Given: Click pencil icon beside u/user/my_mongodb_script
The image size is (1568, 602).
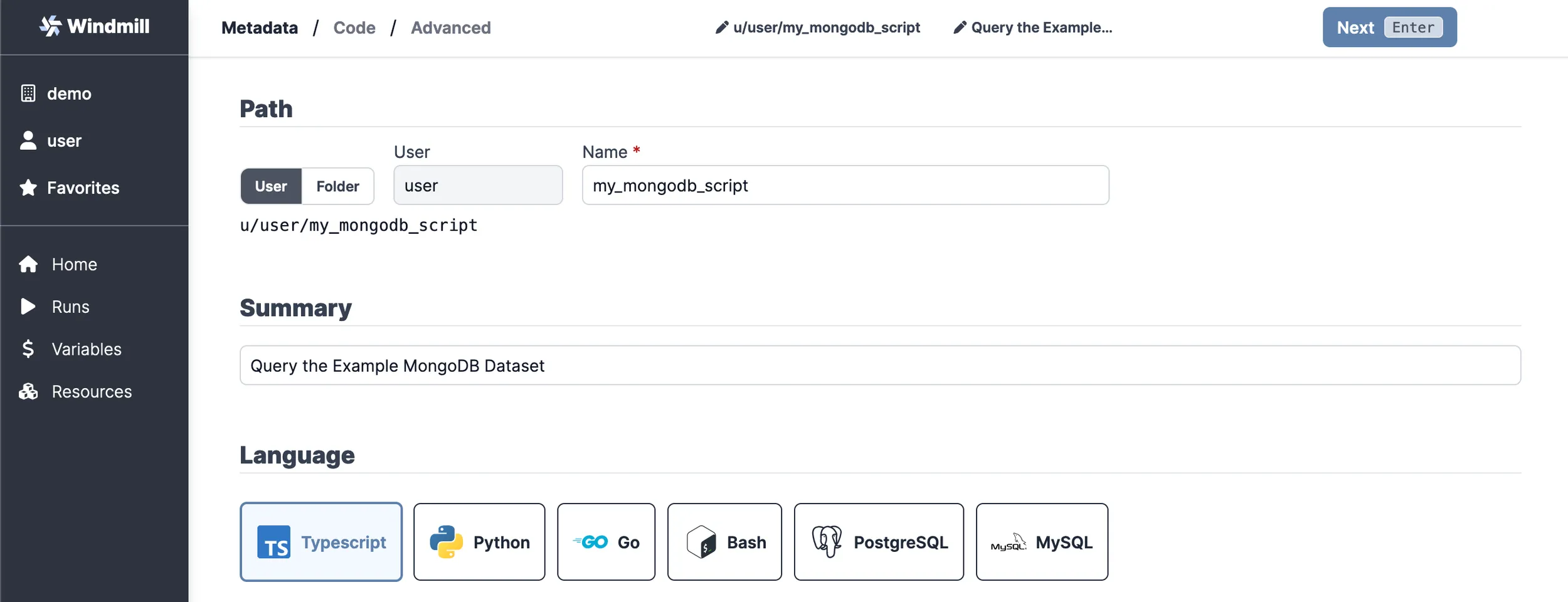Looking at the screenshot, I should point(722,28).
